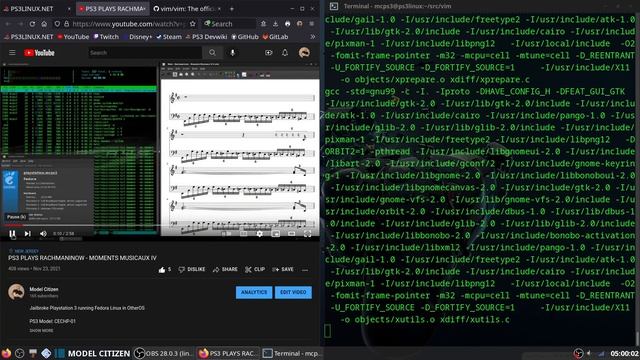Screen dimensions: 640x360
Task: Open YouTube player settings gear
Action: click(x=259, y=233)
